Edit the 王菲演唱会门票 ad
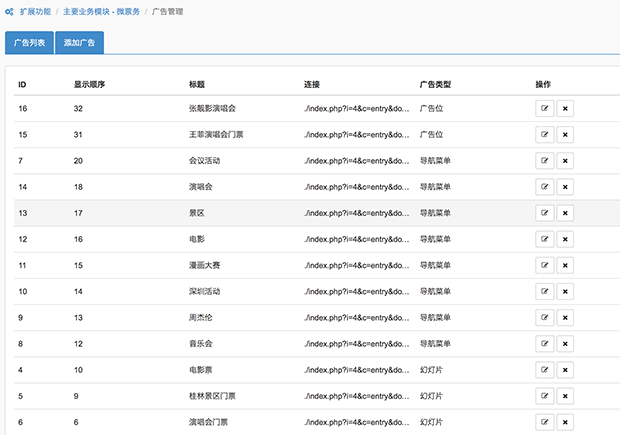Screen dimensions: 620x435 [x=544, y=134]
